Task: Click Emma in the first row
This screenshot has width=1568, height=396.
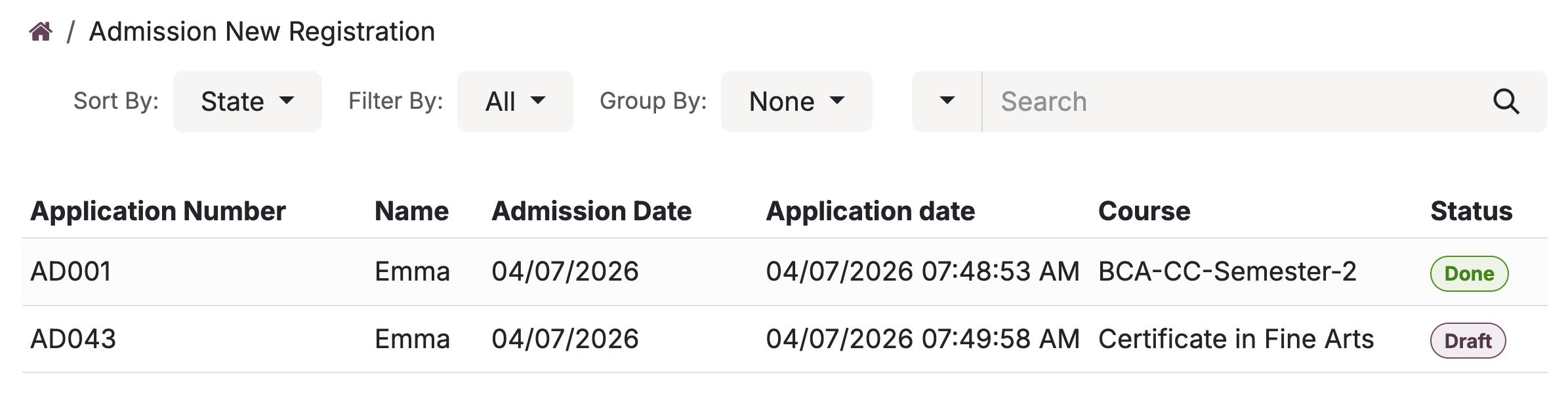Action: click(413, 271)
